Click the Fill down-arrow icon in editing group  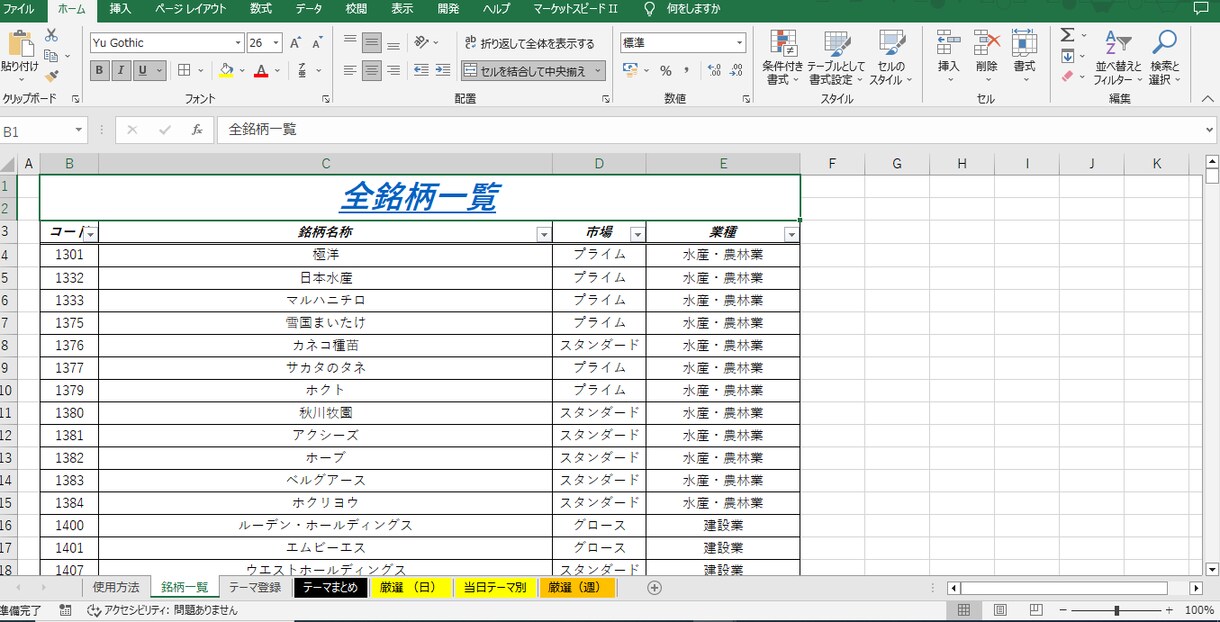pyautogui.click(x=1067, y=56)
